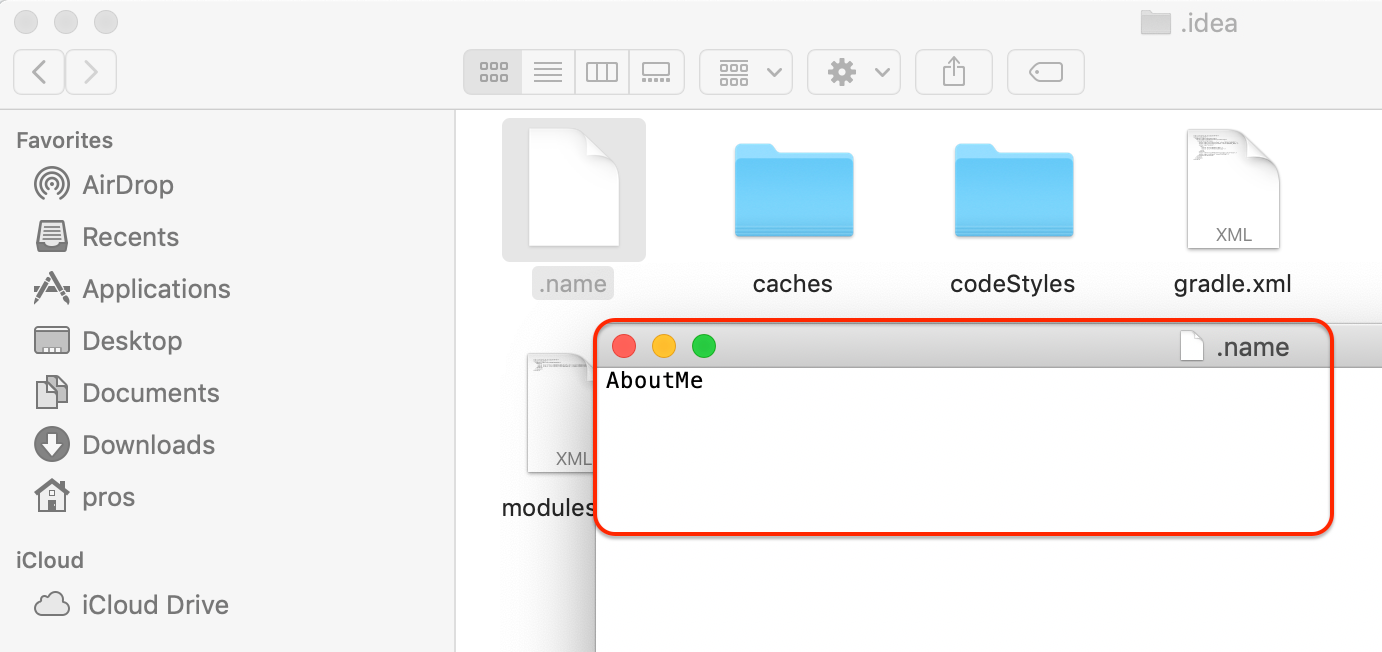Collapse the Favorites sidebar section
The height and width of the screenshot is (652, 1382).
point(64,140)
